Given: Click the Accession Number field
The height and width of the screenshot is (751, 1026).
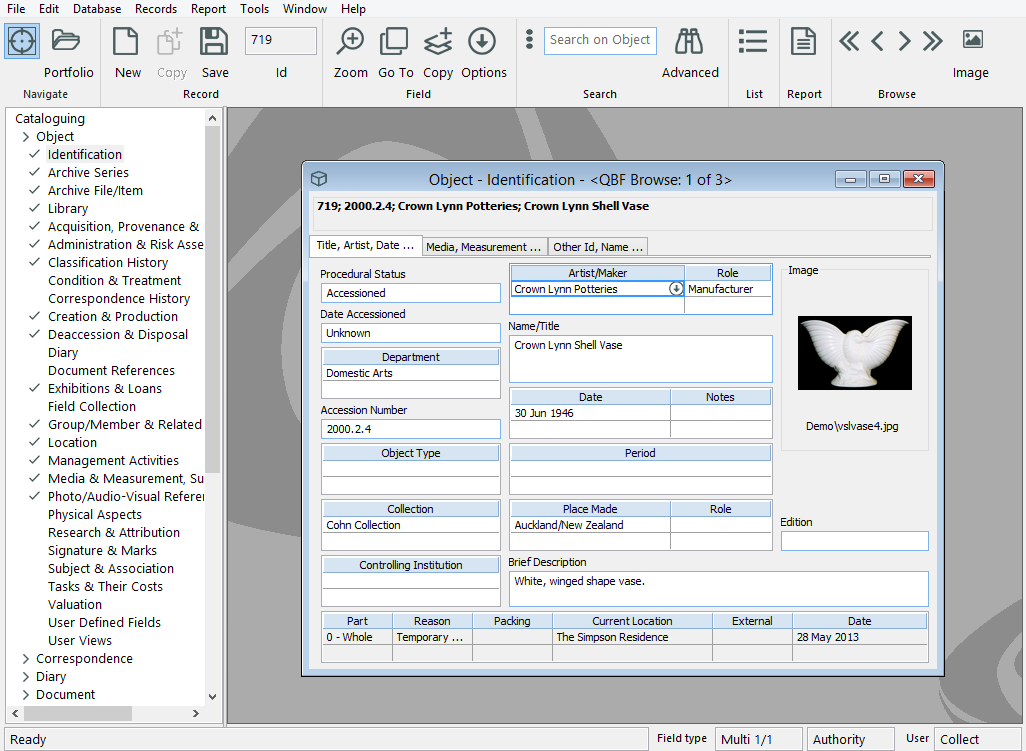Looking at the screenshot, I should click(411, 429).
